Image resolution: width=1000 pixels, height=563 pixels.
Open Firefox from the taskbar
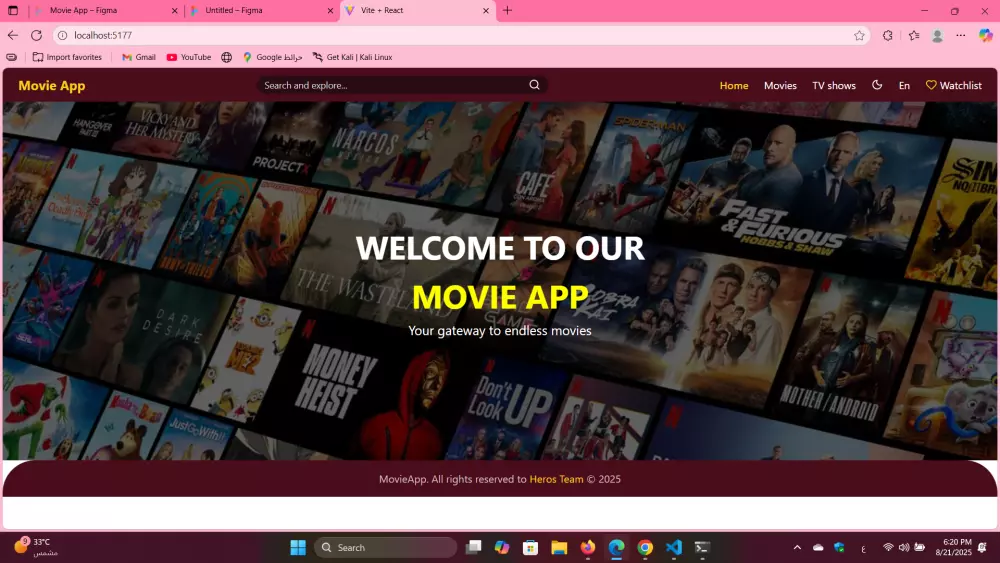[587, 547]
